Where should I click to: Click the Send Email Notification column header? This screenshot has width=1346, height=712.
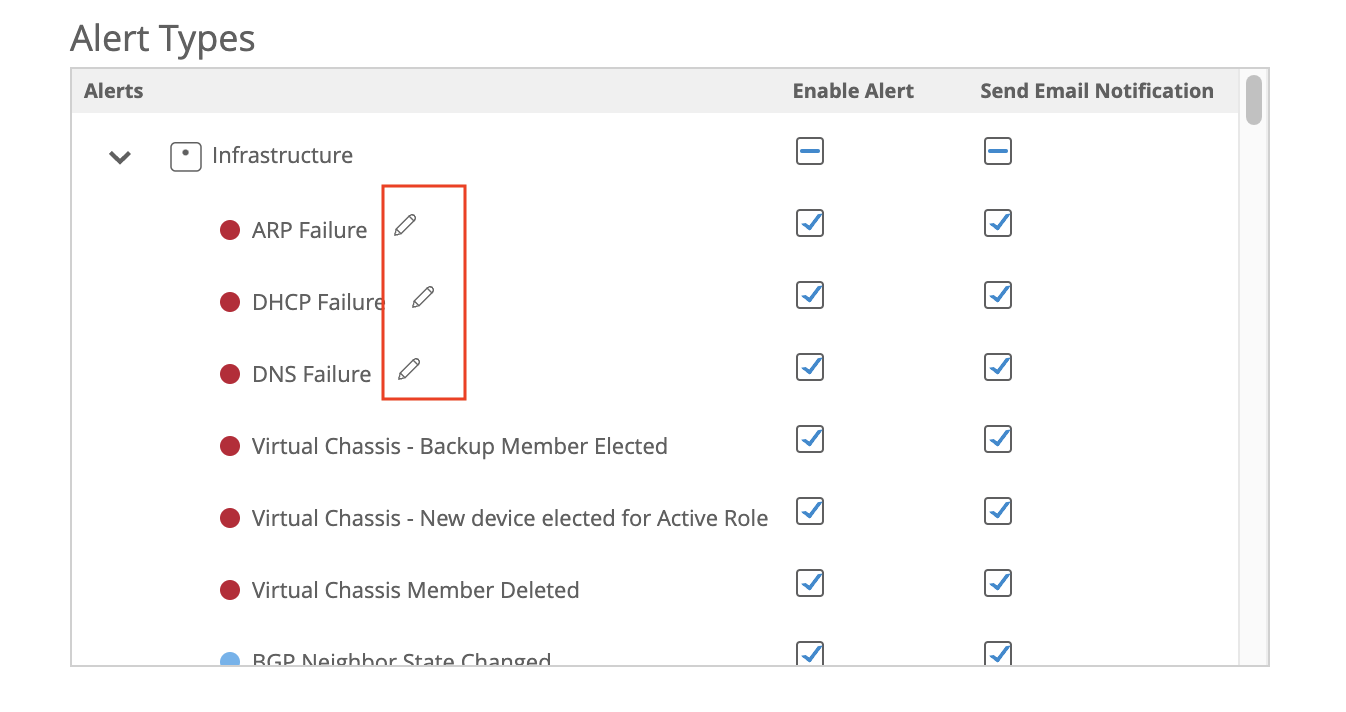[1096, 91]
